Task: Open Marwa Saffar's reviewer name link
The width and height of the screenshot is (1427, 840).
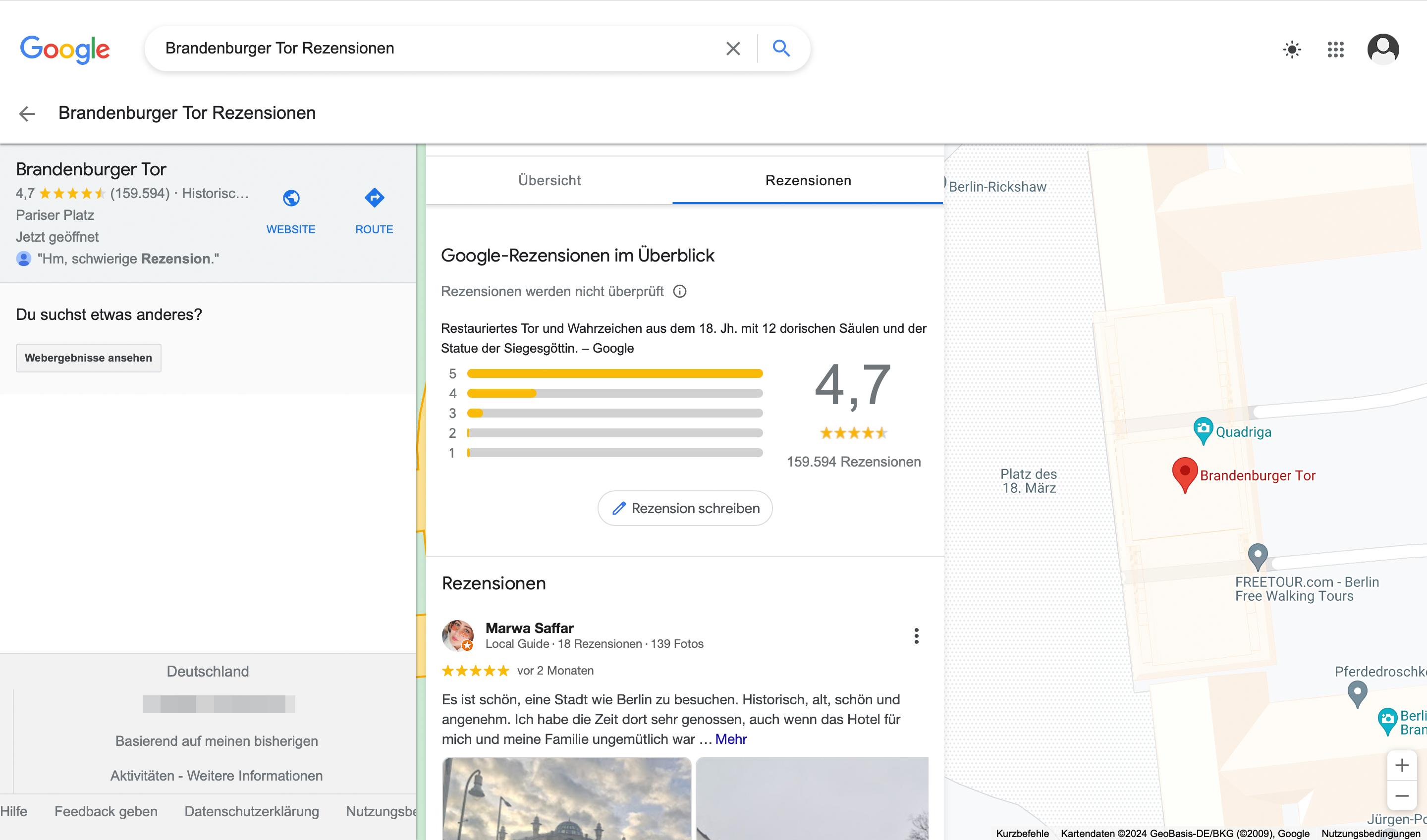Action: 530,628
